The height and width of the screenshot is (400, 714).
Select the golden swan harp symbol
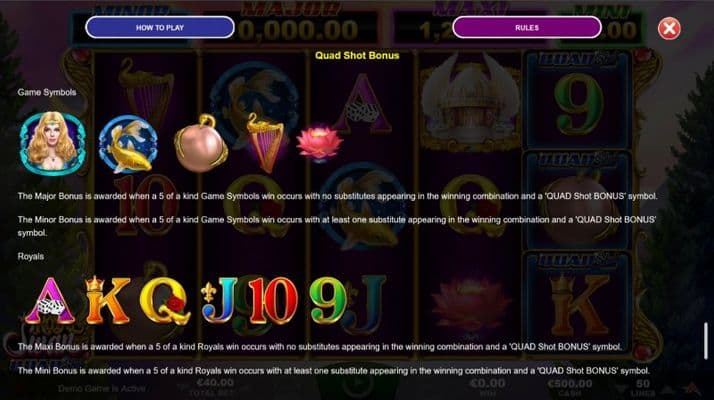[265, 143]
